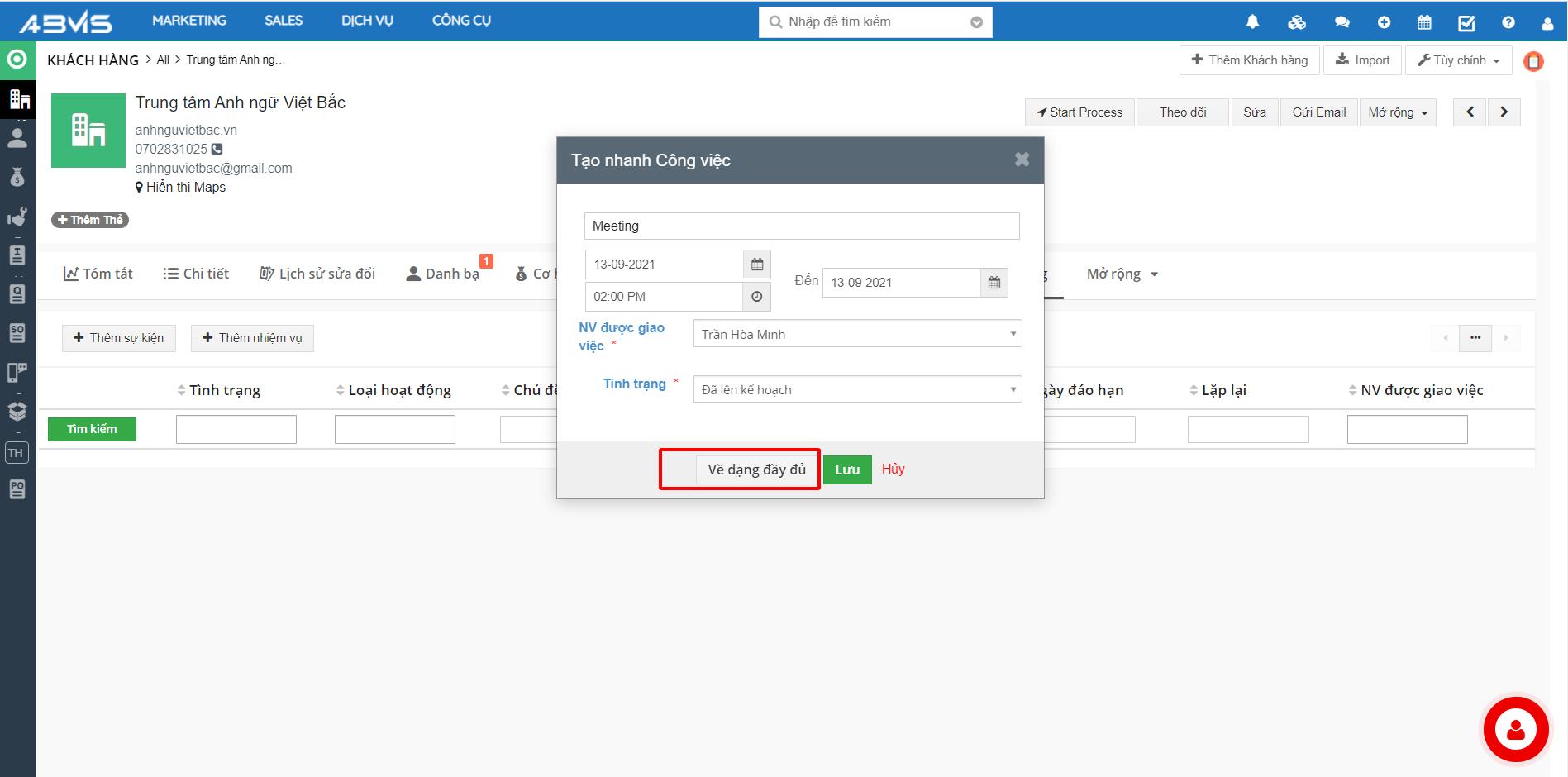
Task: Open the calendar icon in top bar
Action: tap(1424, 22)
